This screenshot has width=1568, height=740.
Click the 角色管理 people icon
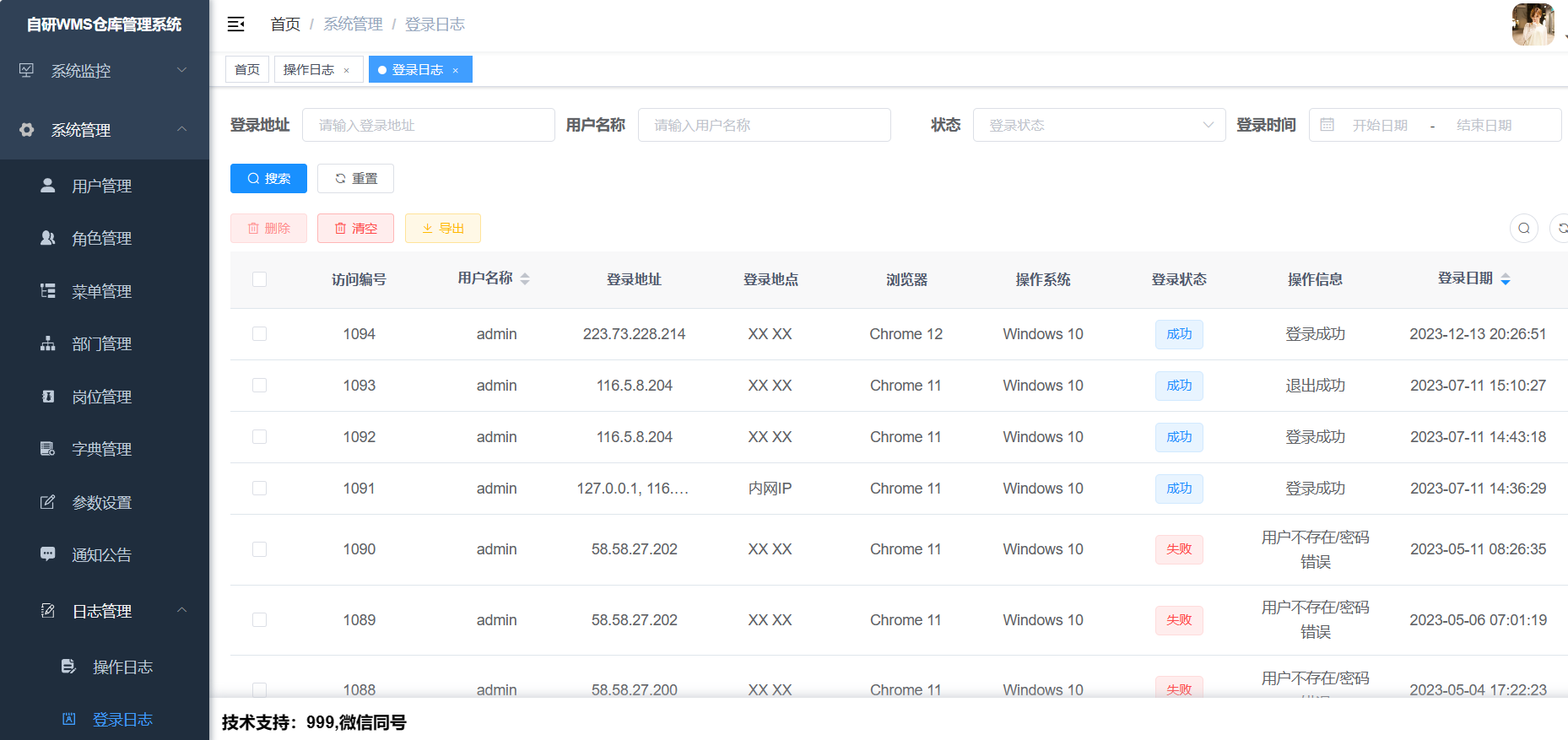[48, 238]
